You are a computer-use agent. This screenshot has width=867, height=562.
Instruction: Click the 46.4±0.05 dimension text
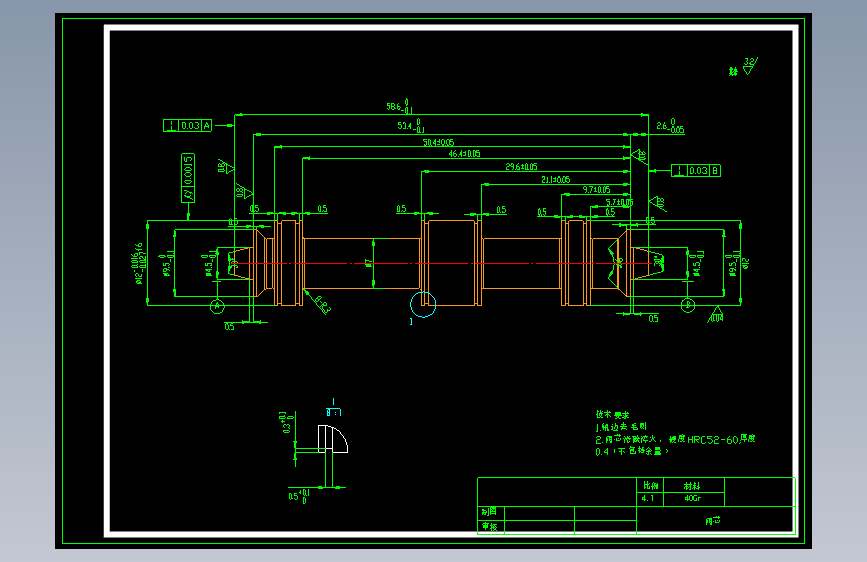click(464, 154)
